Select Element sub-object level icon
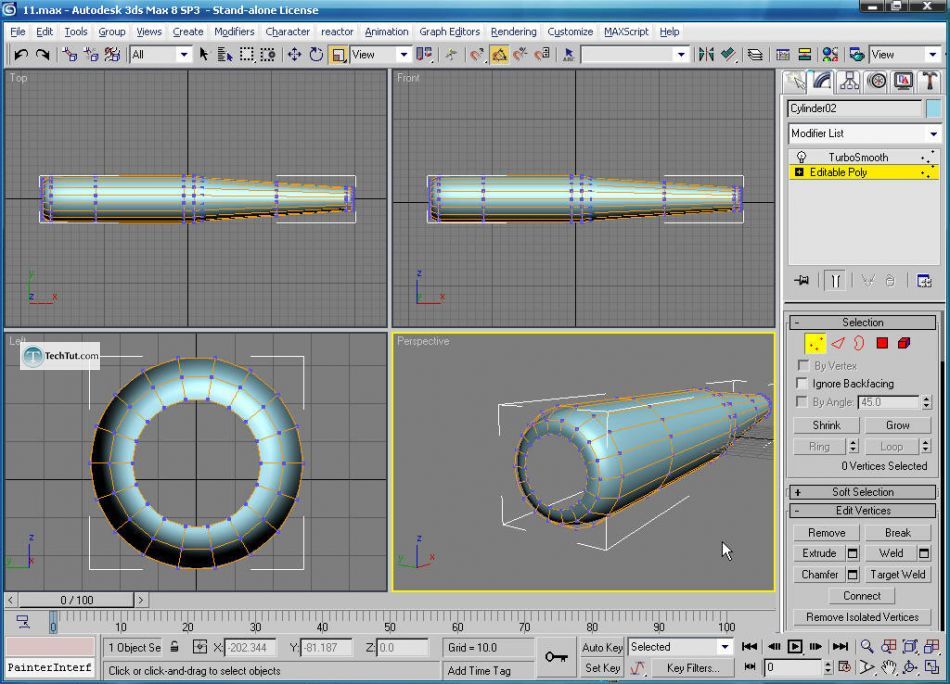 pyautogui.click(x=904, y=344)
